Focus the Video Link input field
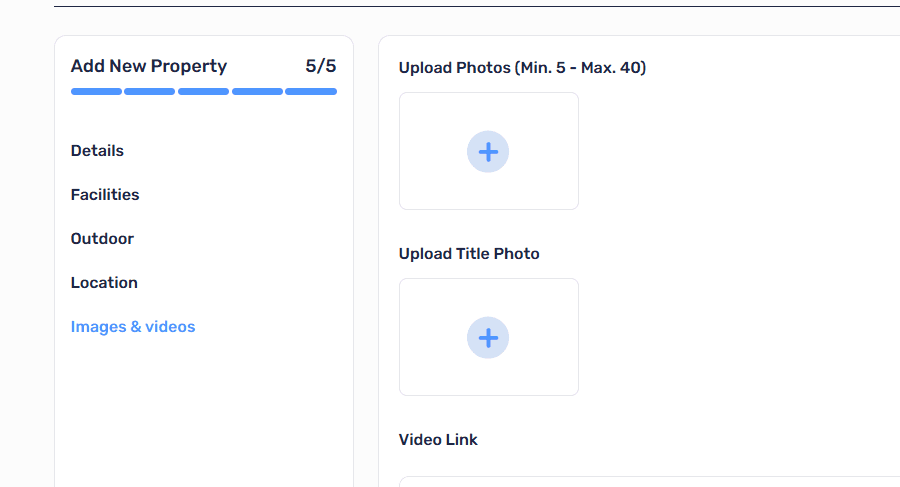Screen dimensions: 900x487 click(x=649, y=481)
